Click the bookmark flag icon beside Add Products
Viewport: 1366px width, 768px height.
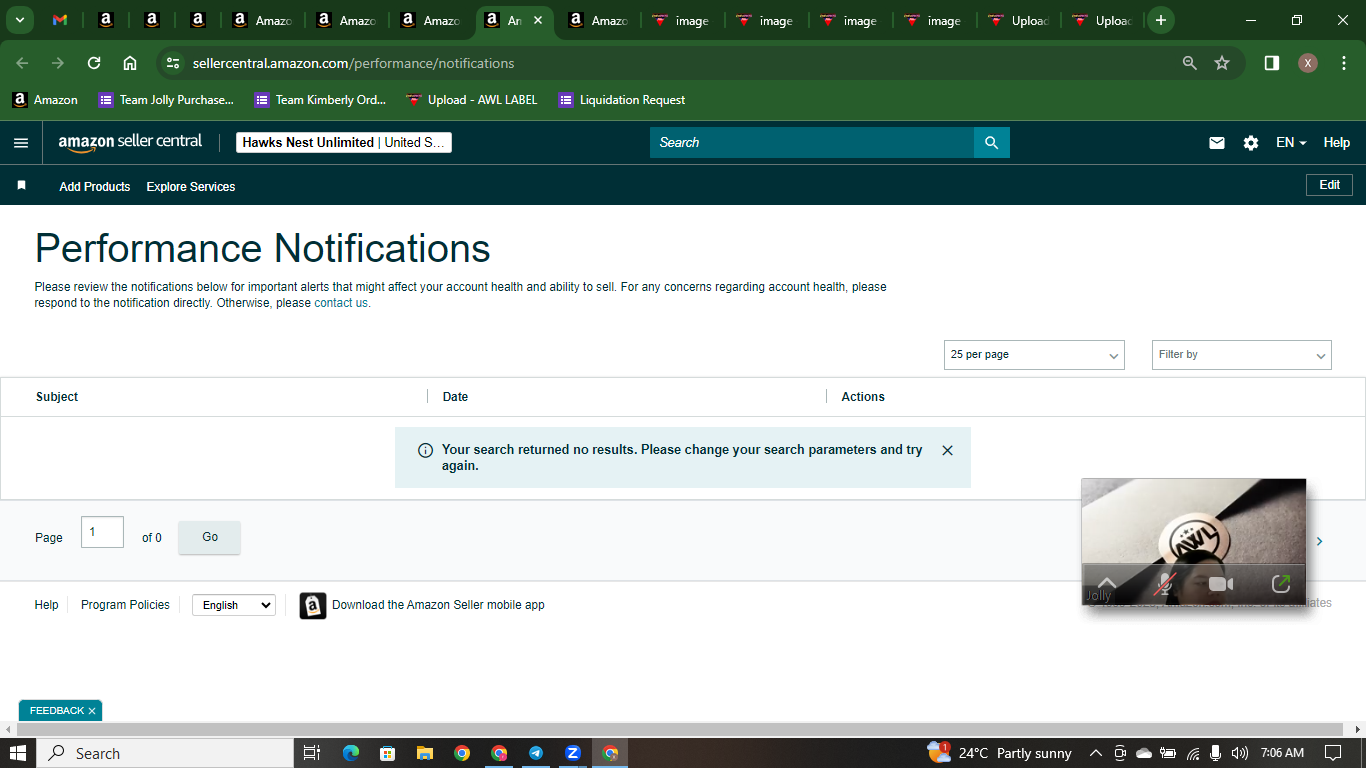coord(21,186)
